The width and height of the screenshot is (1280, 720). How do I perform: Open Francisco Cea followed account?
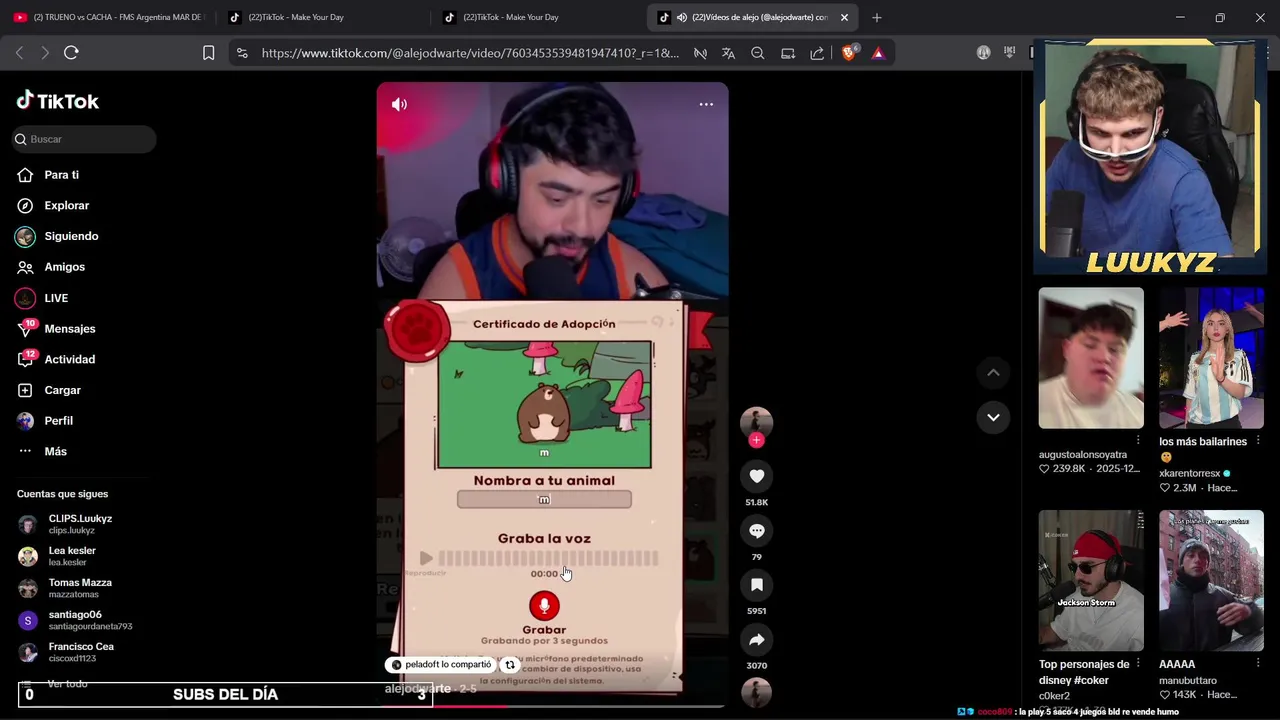tap(81, 652)
